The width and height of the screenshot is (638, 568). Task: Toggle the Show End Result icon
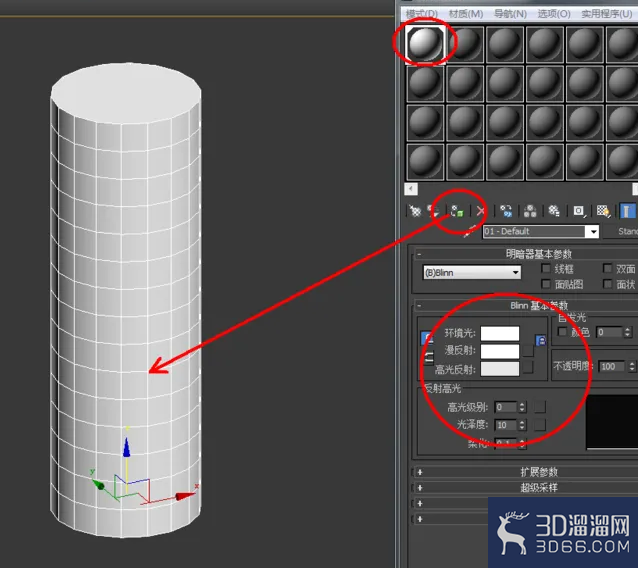pos(627,211)
